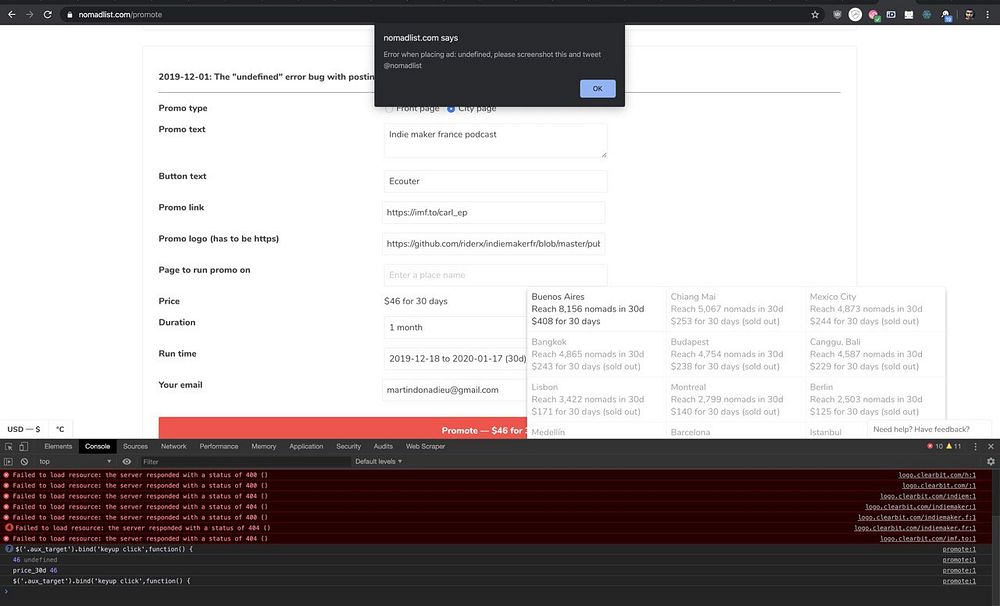The width and height of the screenshot is (1000, 606).
Task: Open the React DevTools extension icon
Action: 927,14
